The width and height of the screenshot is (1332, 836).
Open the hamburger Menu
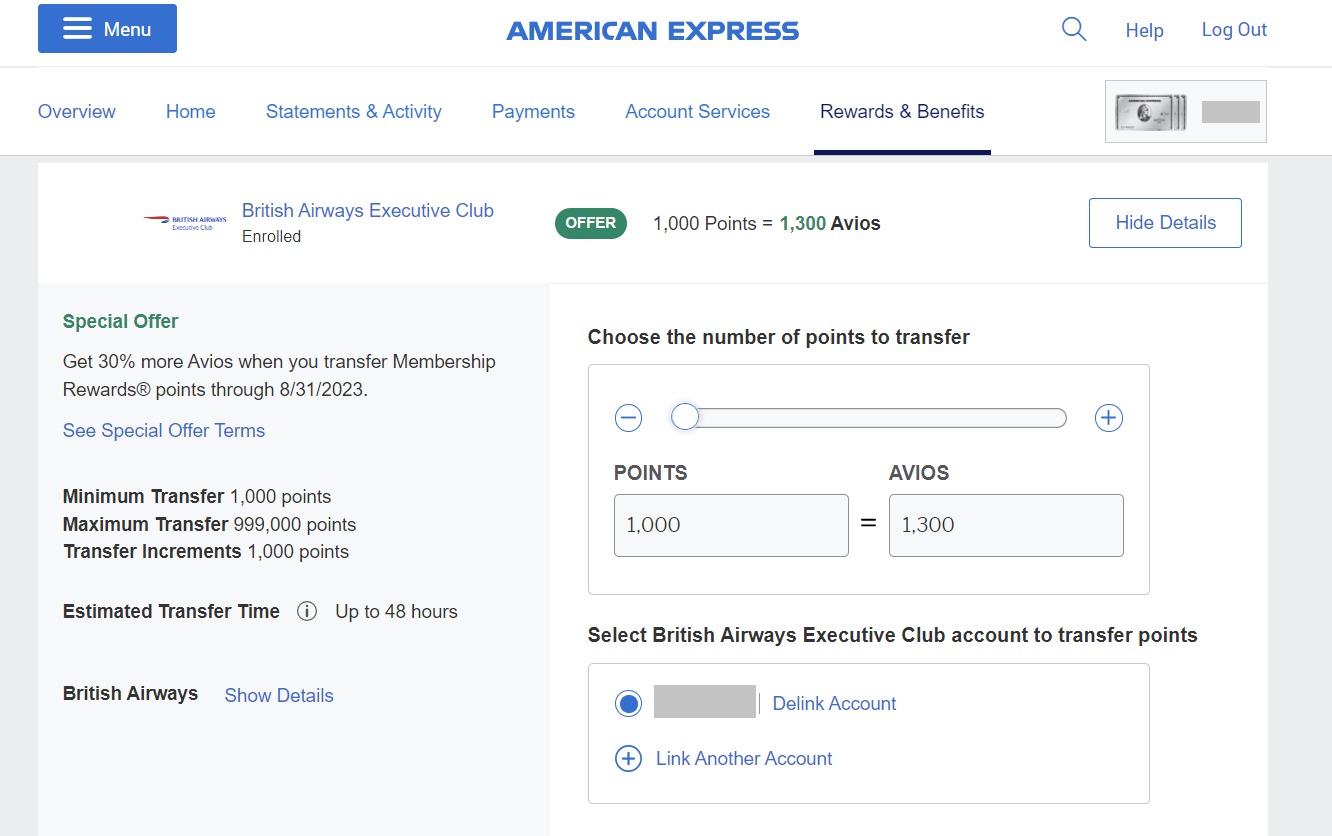[107, 28]
